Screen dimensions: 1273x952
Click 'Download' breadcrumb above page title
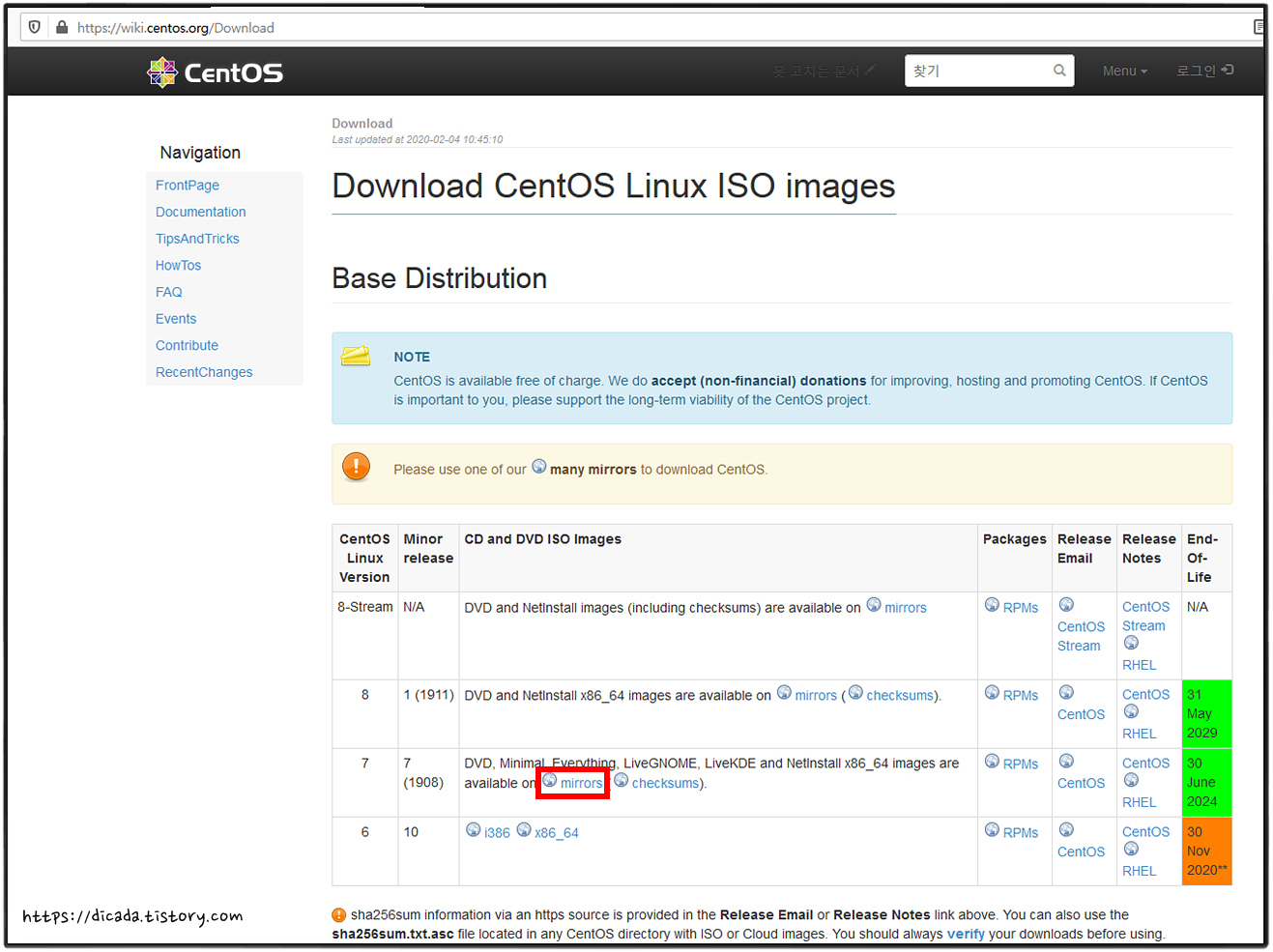tap(362, 124)
